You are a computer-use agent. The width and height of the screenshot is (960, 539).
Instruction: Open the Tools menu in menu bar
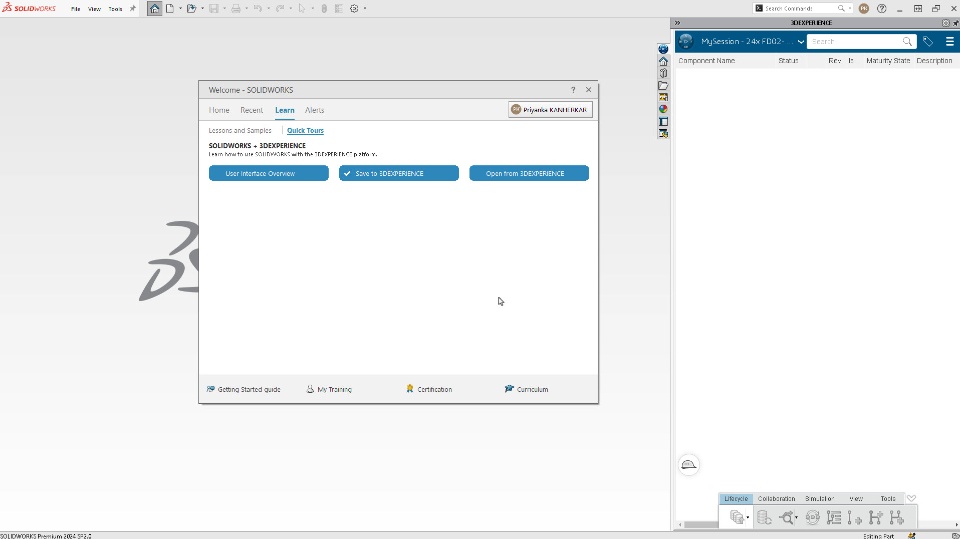tap(115, 9)
